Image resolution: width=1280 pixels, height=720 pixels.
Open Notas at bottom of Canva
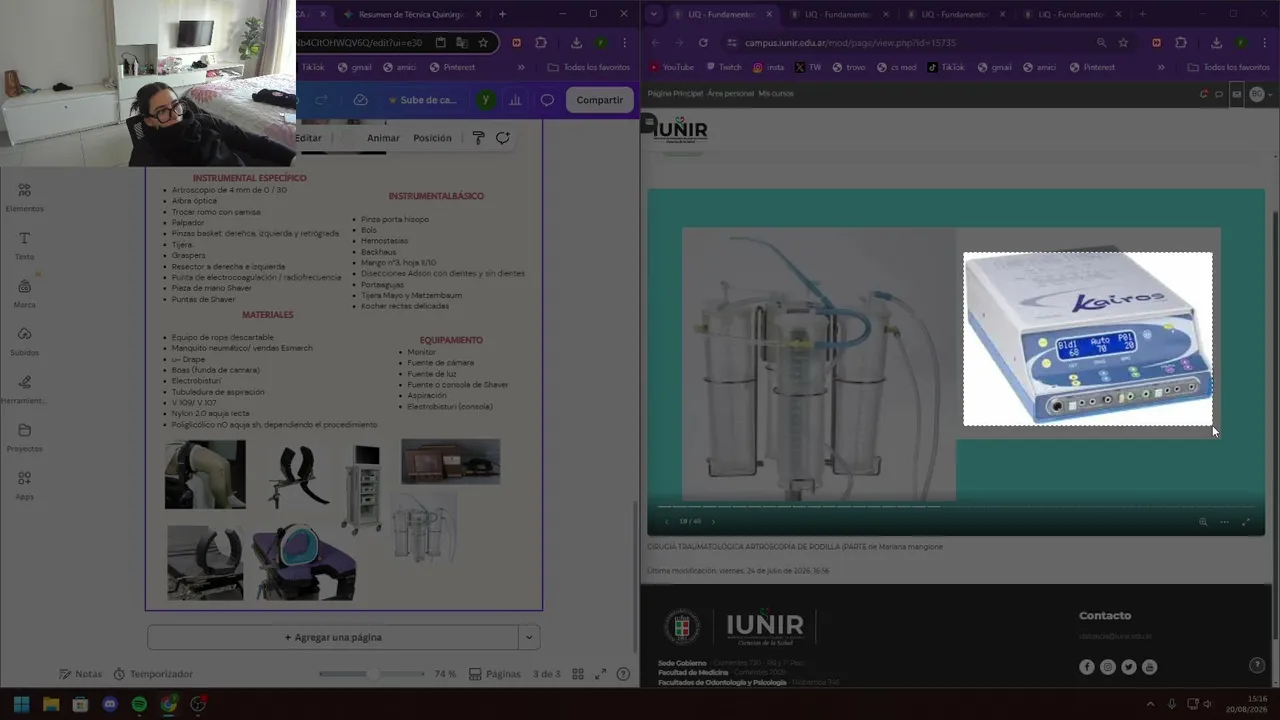click(80, 674)
